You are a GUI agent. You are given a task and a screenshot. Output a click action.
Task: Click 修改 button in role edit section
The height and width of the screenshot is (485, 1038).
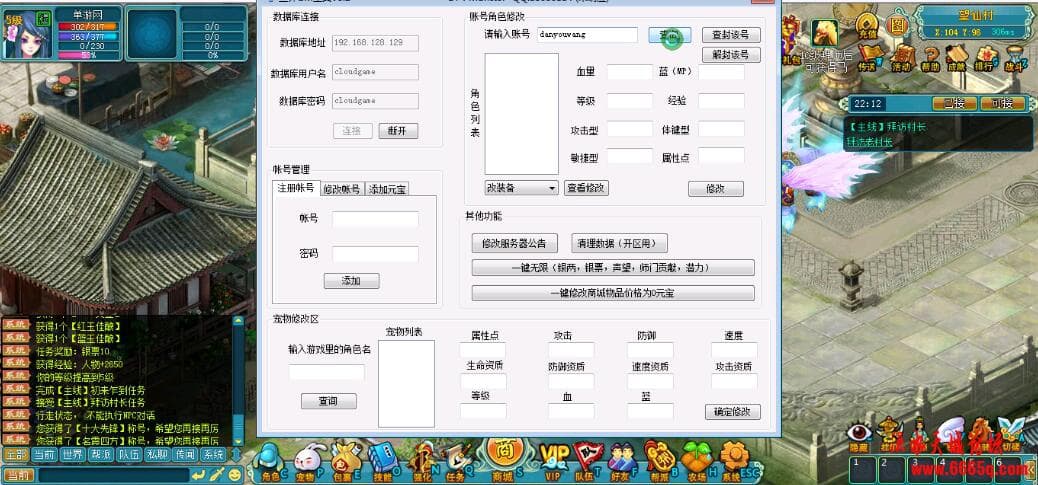(716, 189)
